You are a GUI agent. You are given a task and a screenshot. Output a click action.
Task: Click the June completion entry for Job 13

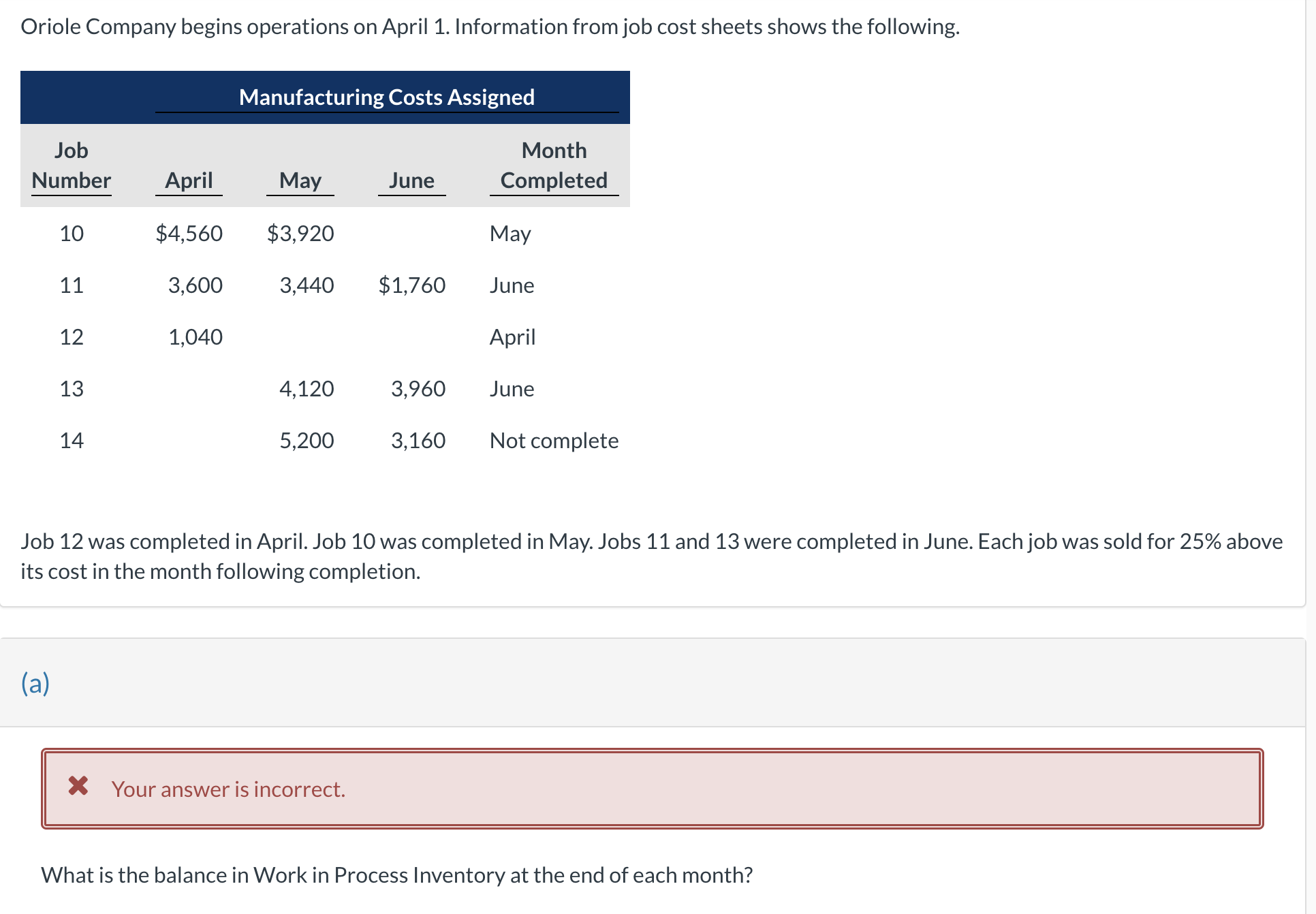point(511,388)
